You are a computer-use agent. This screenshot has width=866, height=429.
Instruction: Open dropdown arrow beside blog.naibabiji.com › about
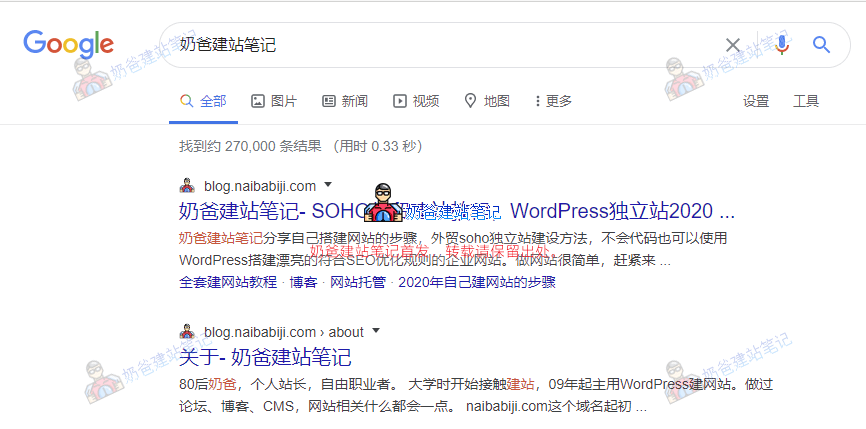coord(376,331)
